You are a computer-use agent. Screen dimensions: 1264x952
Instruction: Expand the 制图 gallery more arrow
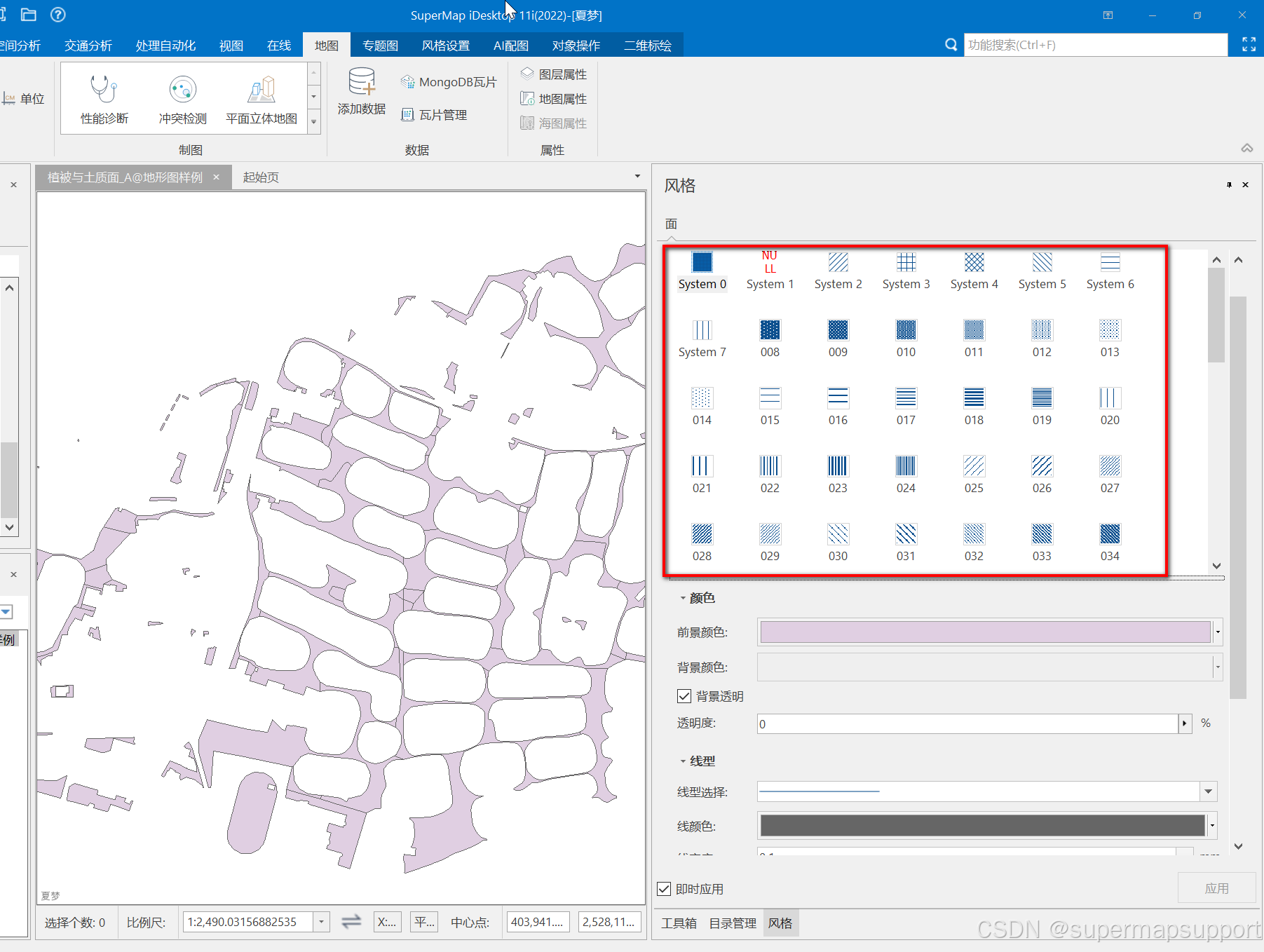click(314, 122)
